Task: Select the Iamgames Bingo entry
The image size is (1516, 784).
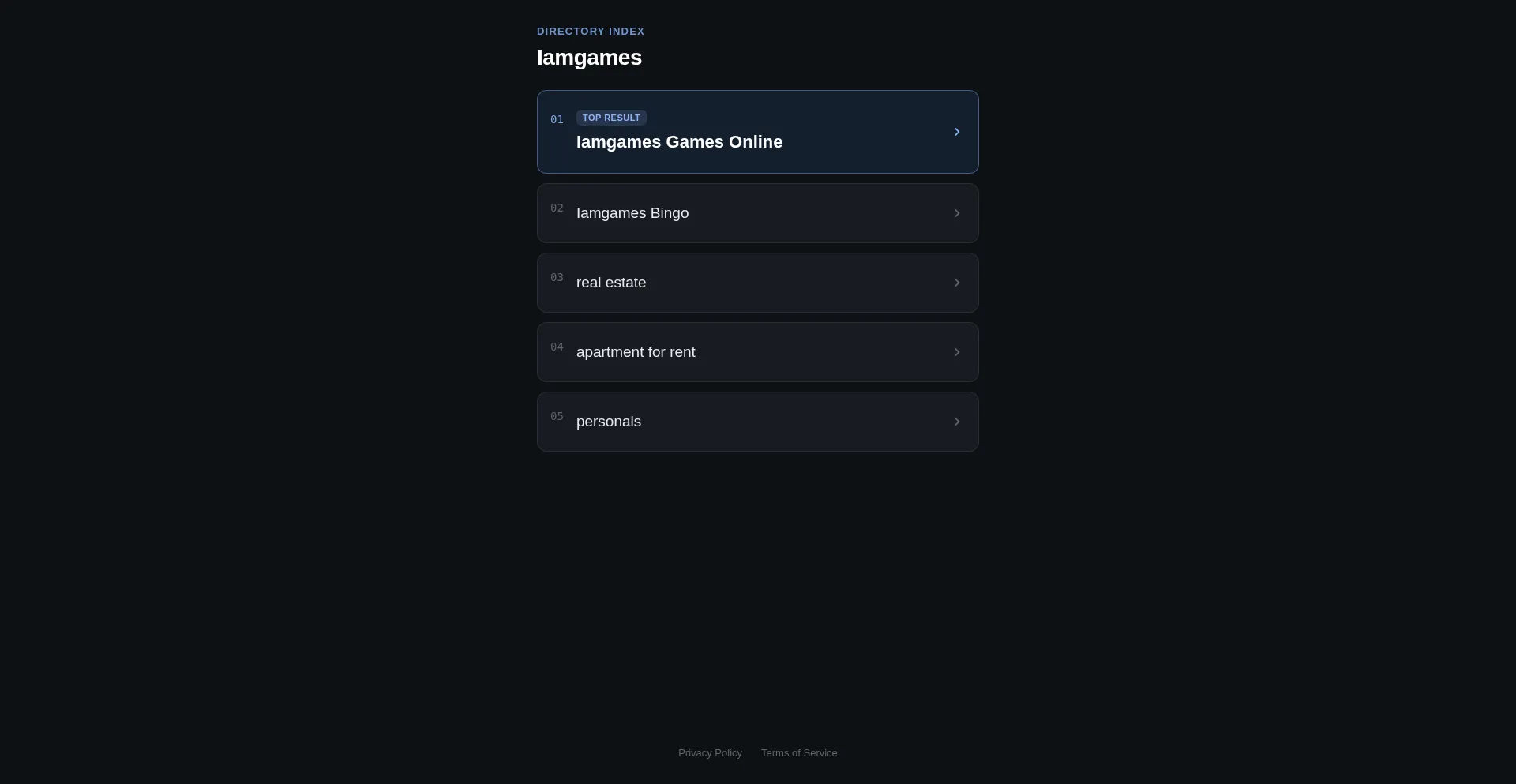Action: tap(758, 213)
